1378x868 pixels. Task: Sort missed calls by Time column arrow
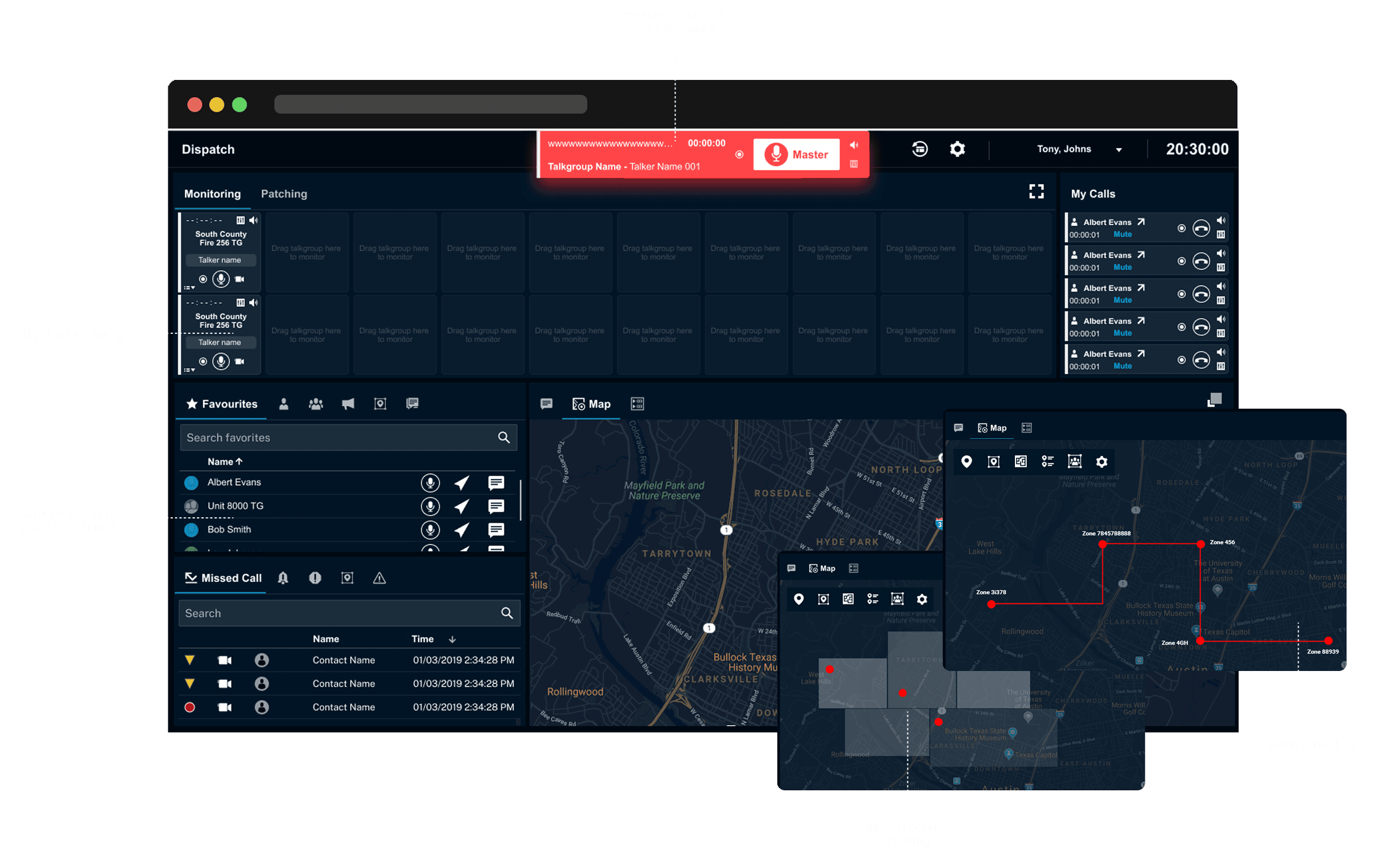point(452,639)
